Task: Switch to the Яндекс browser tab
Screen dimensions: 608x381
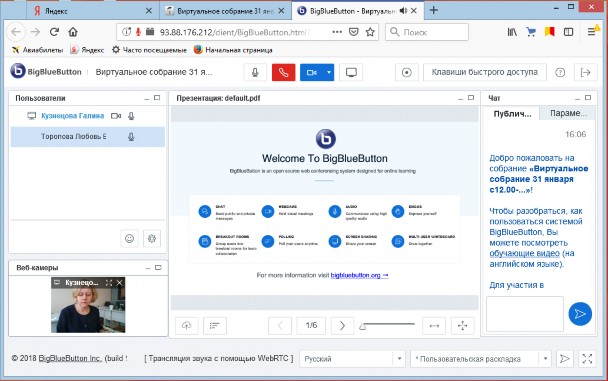Action: click(92, 11)
